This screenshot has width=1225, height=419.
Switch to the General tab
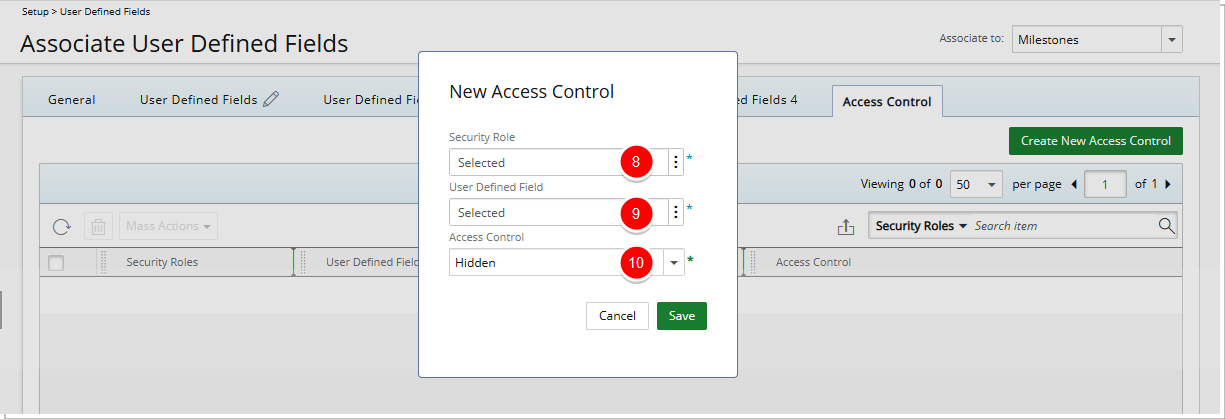[x=72, y=100]
